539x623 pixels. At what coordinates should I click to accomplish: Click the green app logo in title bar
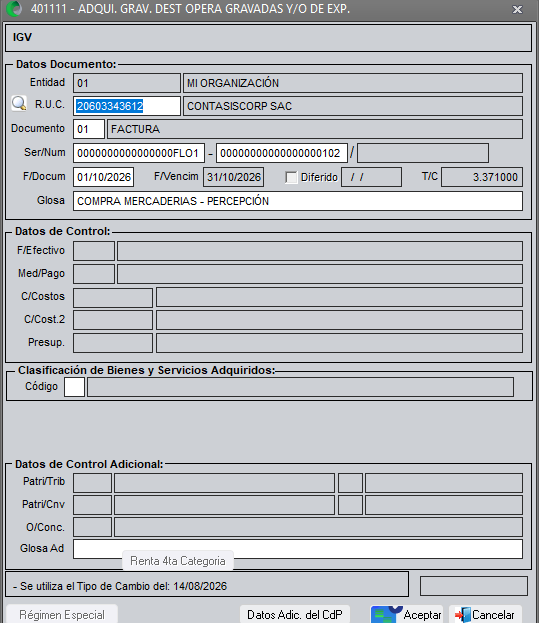coord(14,9)
